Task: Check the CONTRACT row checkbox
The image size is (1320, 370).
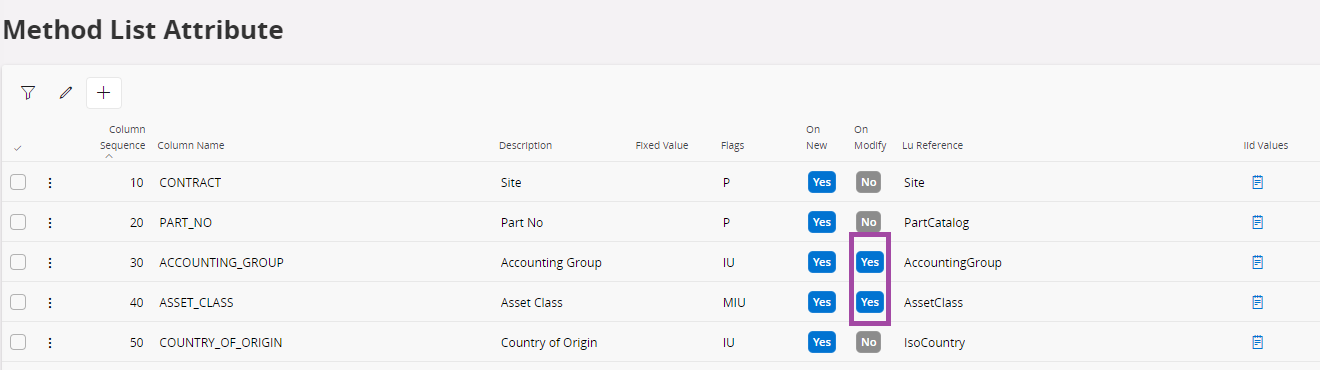Action: pos(18,182)
